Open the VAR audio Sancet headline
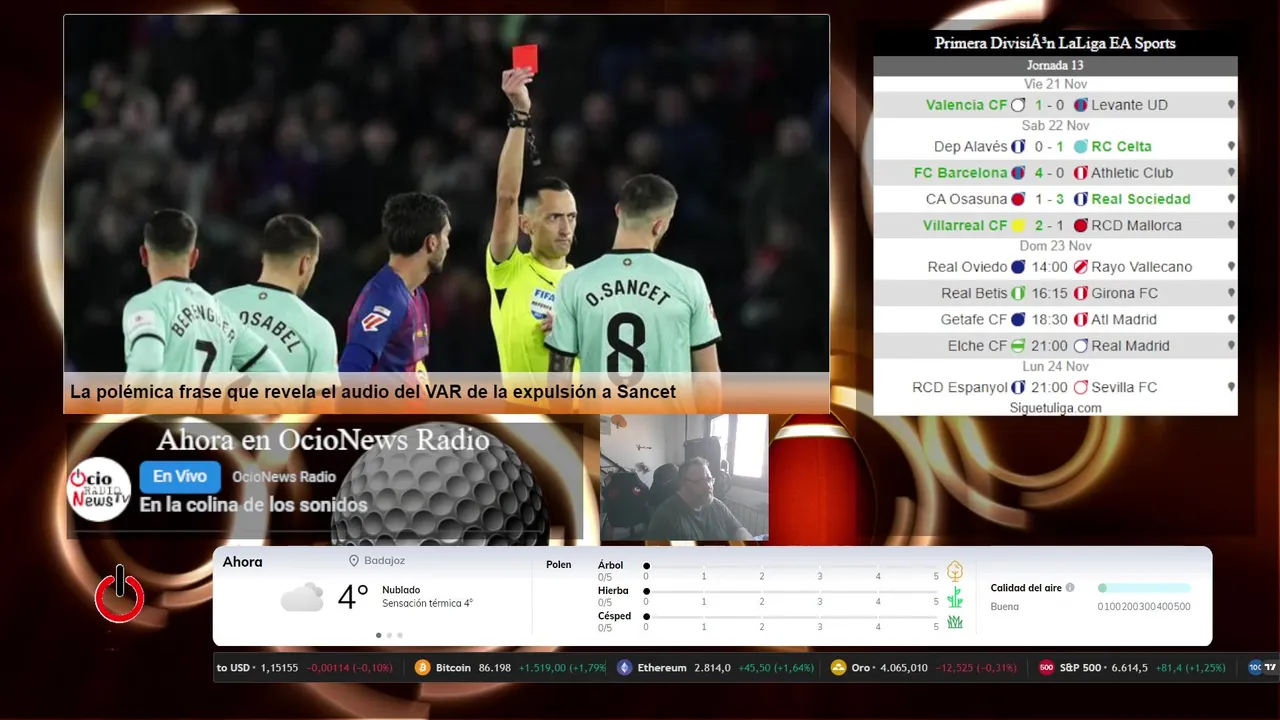Image resolution: width=1280 pixels, height=720 pixels. pos(373,392)
